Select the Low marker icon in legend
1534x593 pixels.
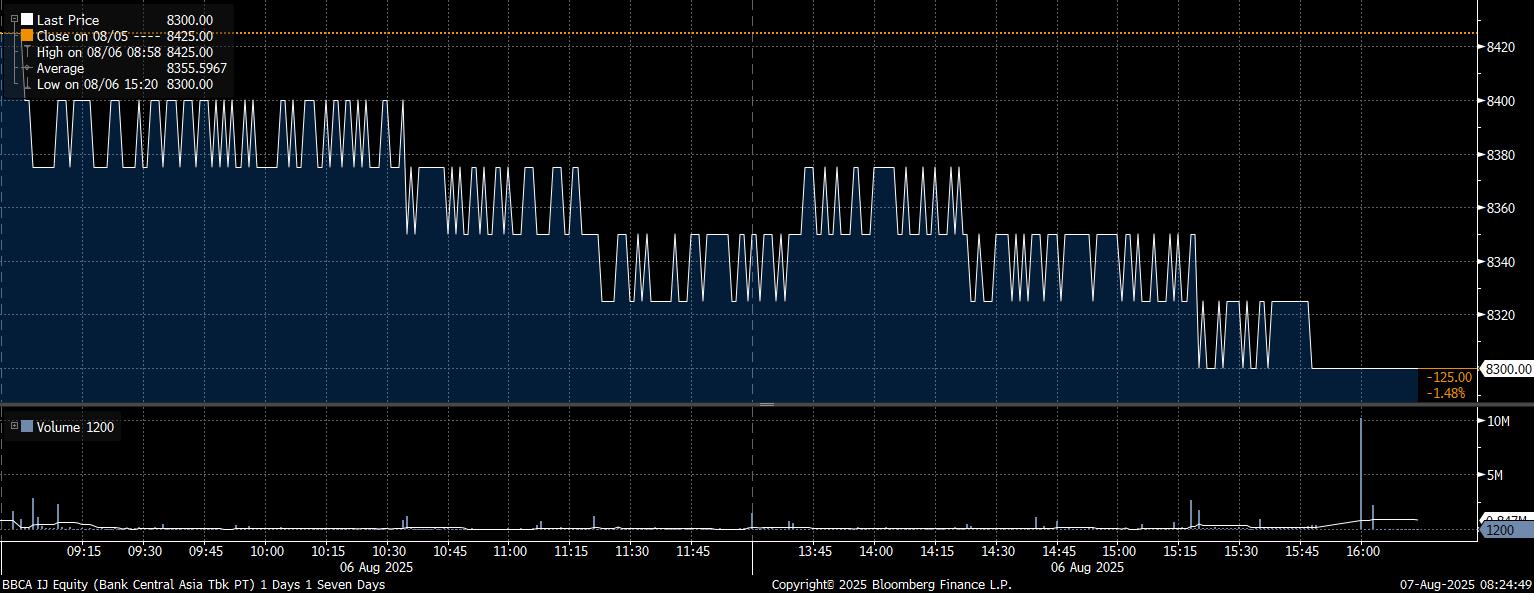(27, 85)
